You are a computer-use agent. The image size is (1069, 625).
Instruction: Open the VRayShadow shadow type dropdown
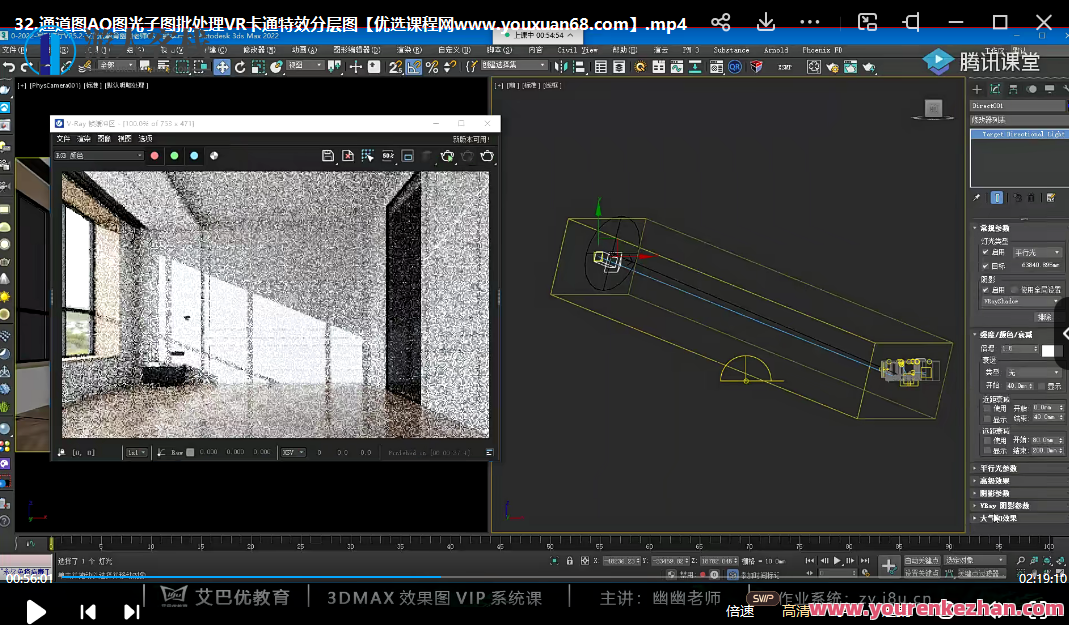pos(1021,301)
